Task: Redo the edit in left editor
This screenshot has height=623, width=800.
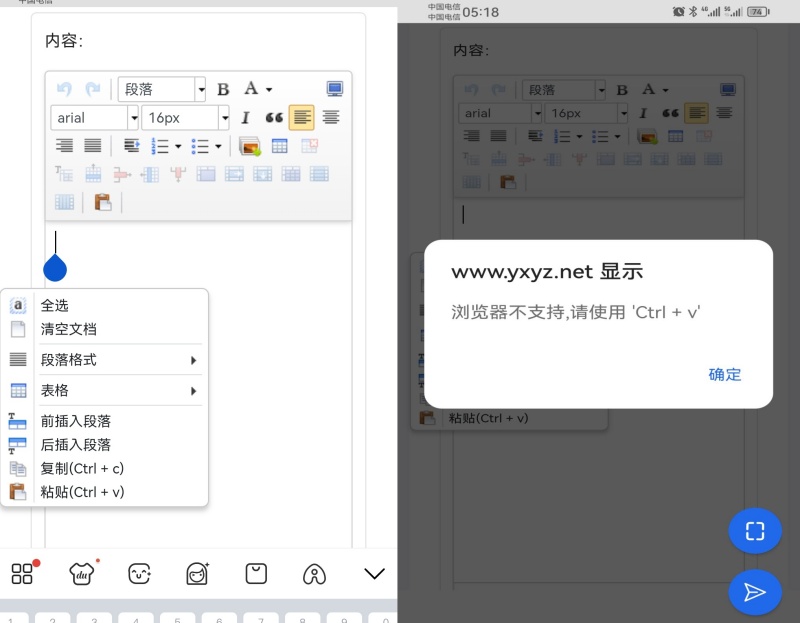Action: coord(93,89)
